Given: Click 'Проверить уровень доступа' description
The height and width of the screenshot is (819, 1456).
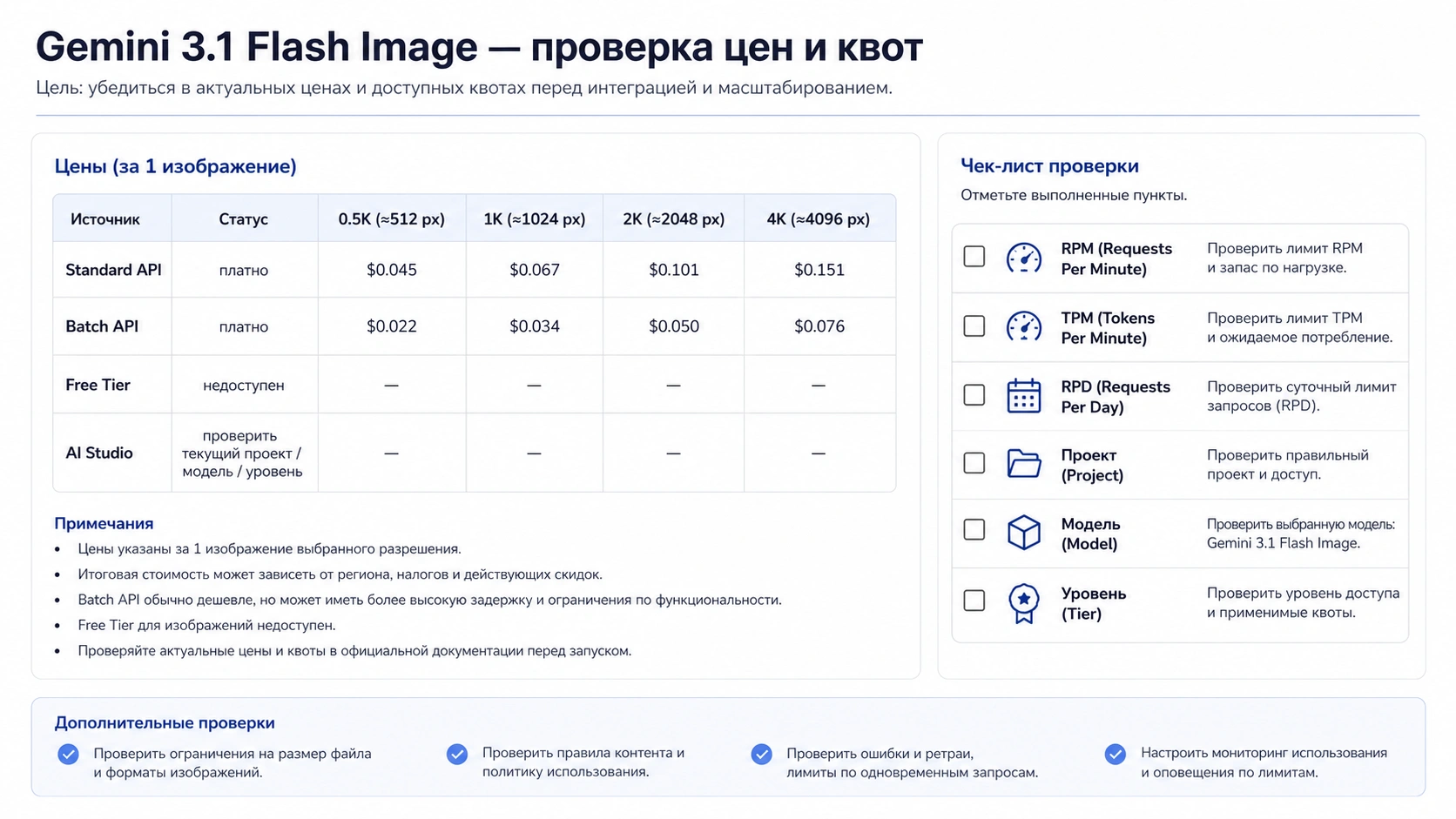Looking at the screenshot, I should [1303, 602].
